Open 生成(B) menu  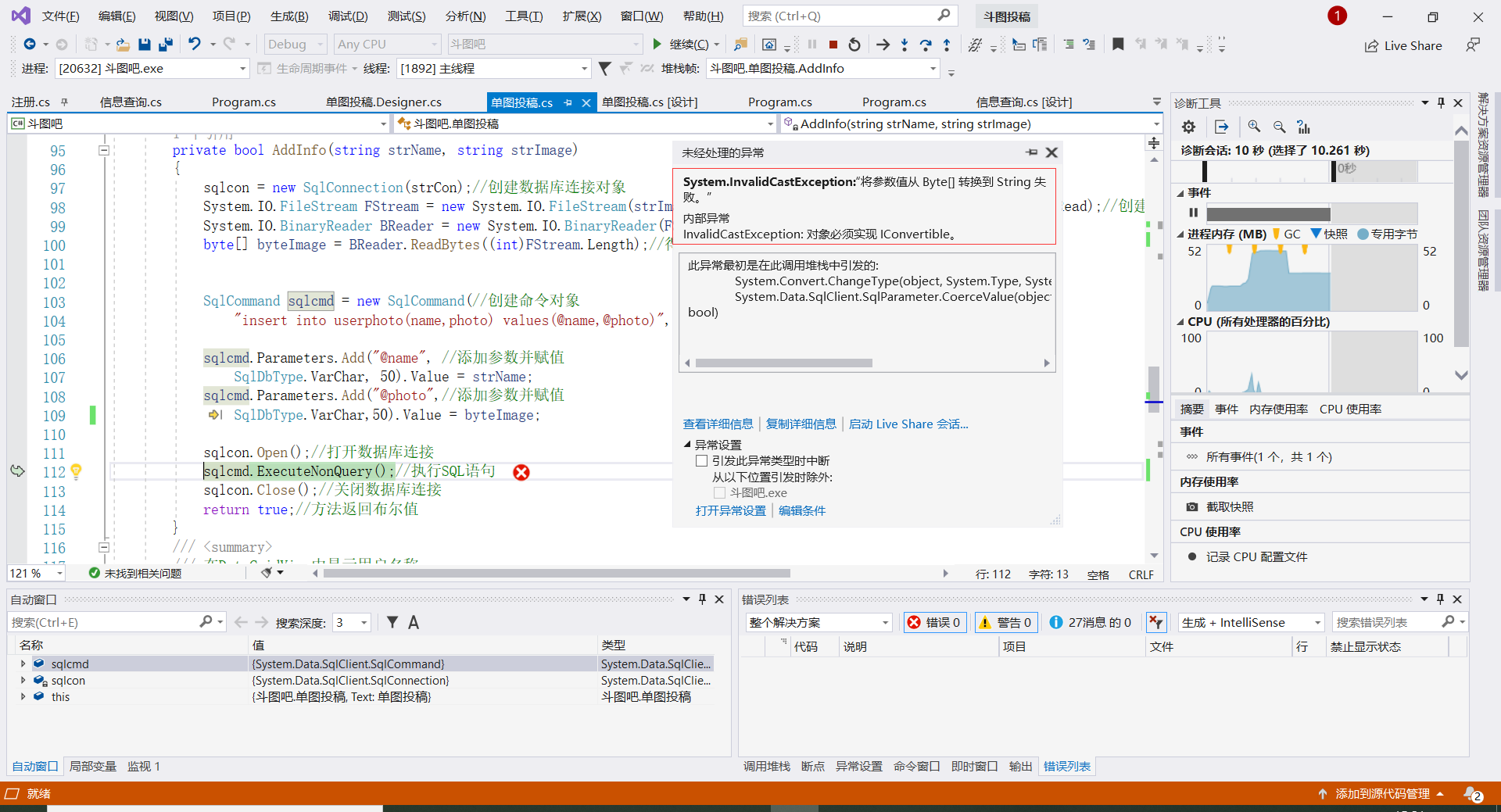click(x=289, y=16)
